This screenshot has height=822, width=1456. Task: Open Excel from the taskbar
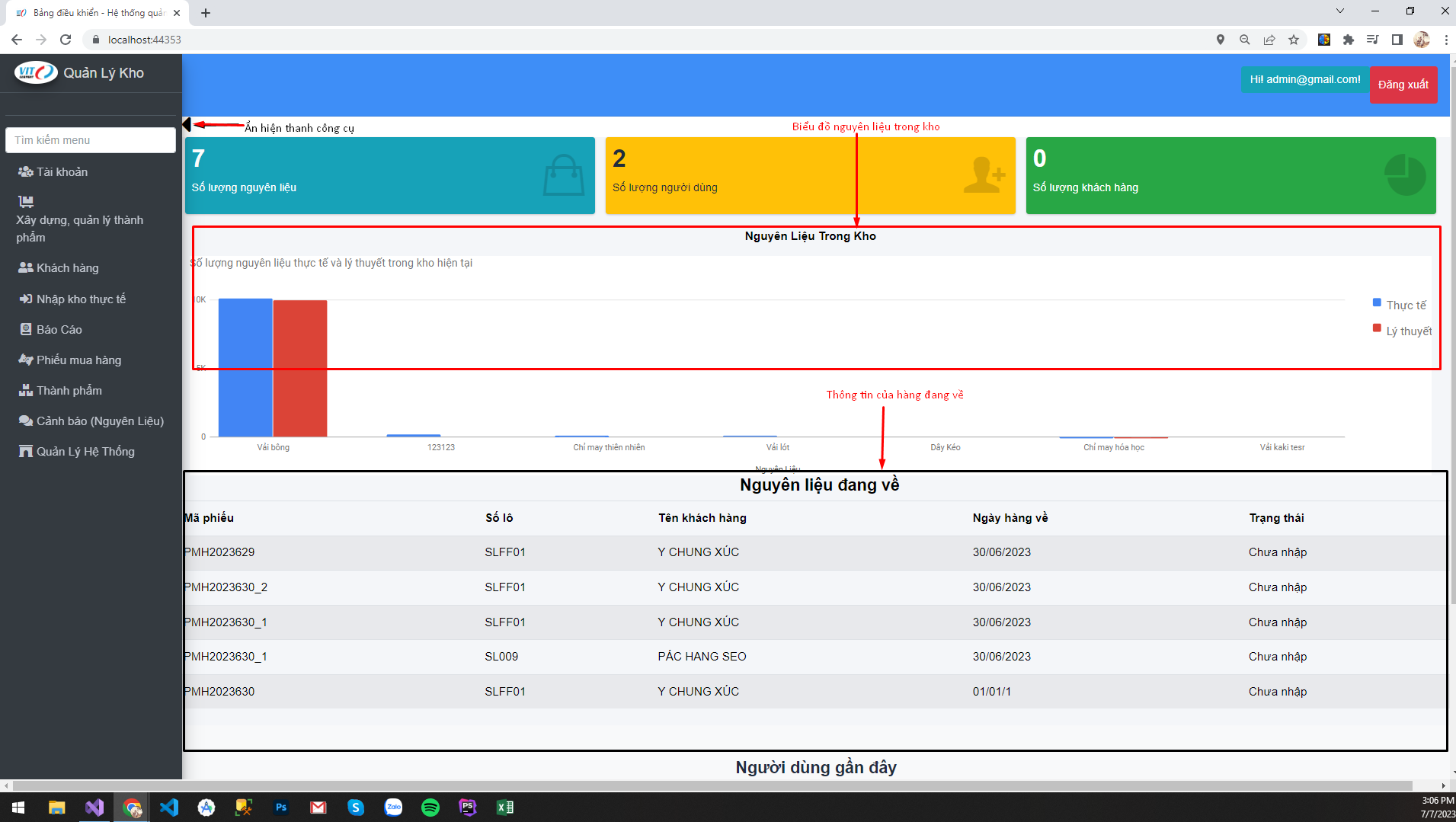click(505, 808)
